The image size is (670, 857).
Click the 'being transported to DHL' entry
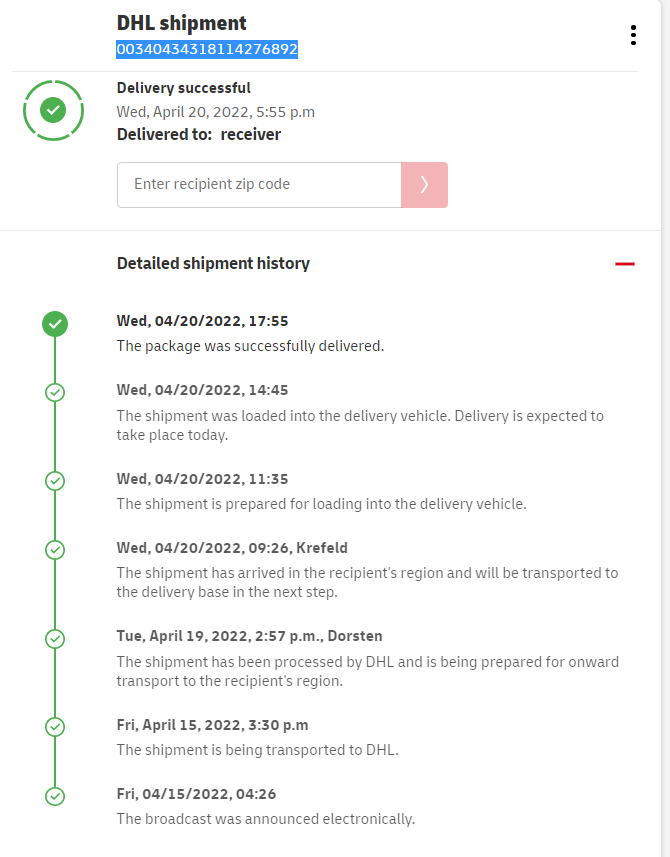point(257,749)
